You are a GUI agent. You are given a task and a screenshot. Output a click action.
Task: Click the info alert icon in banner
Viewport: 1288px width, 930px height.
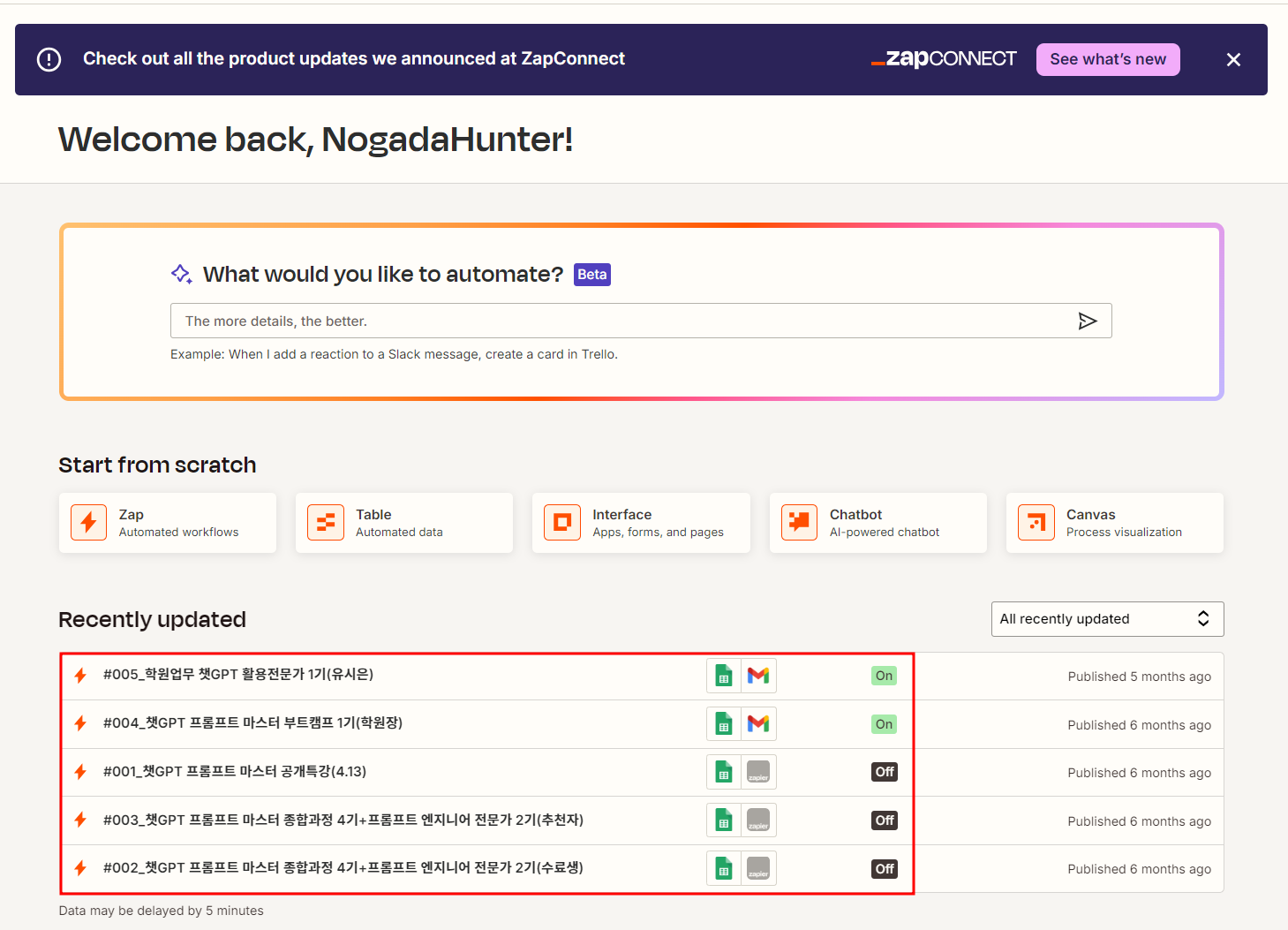(49, 59)
